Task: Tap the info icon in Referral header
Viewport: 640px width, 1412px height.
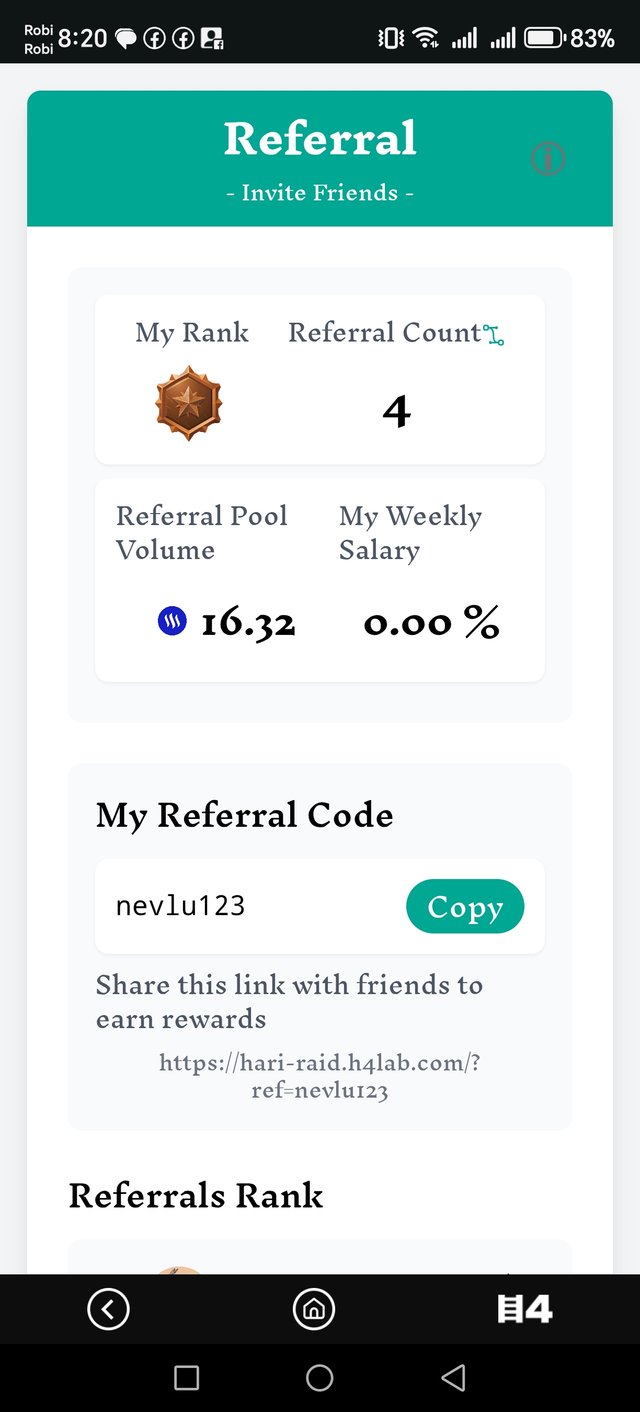Action: (547, 159)
